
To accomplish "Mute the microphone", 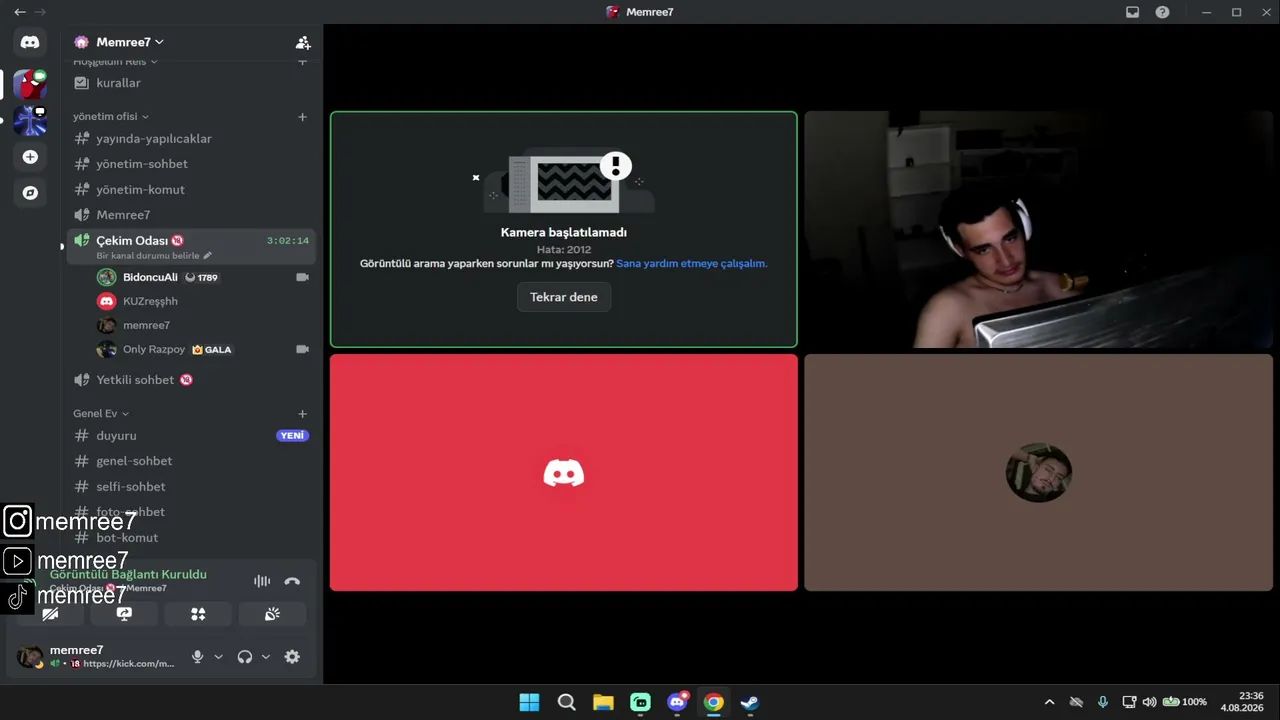I will [x=197, y=657].
